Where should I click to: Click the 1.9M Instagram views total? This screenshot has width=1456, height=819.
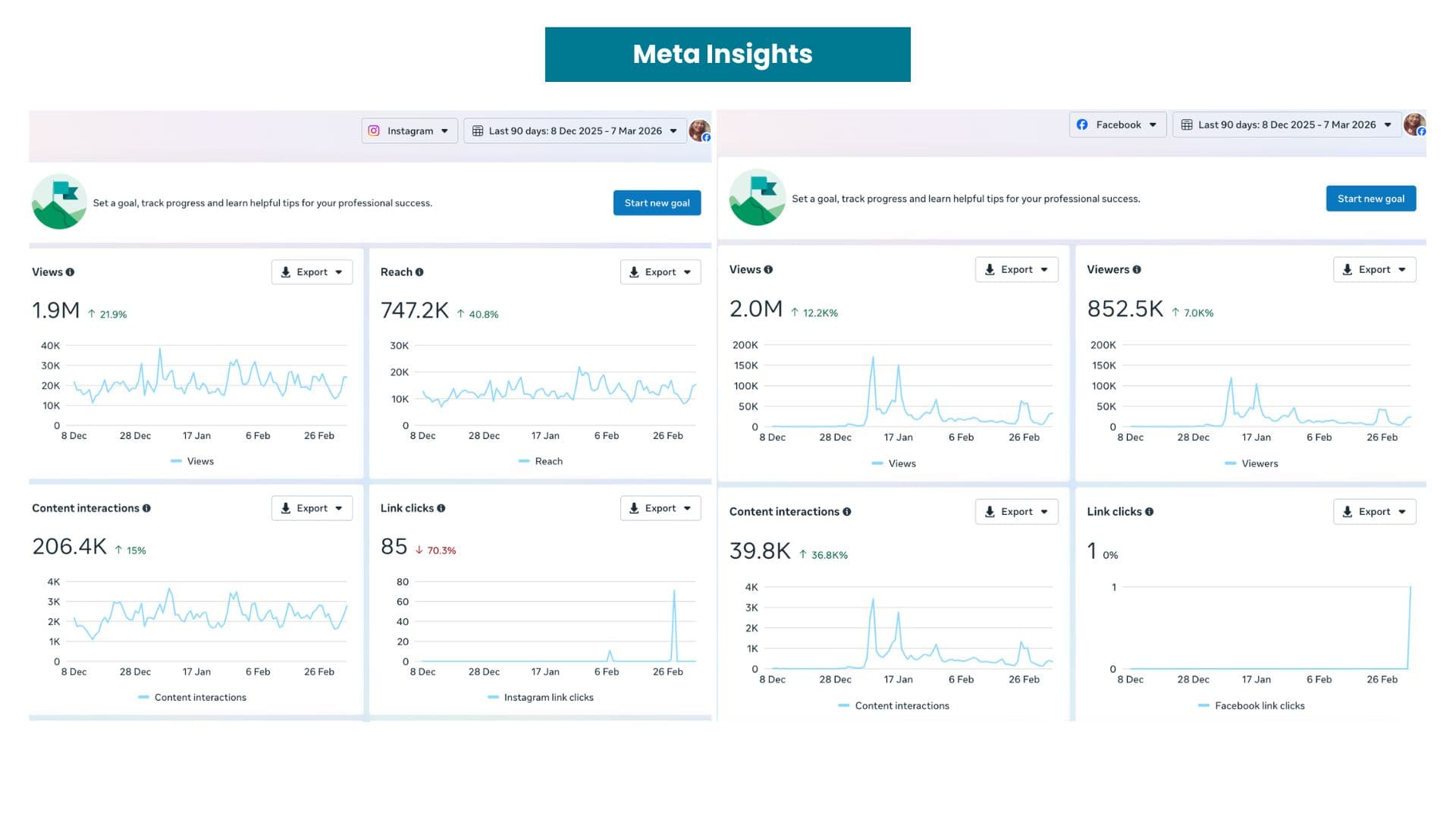tap(55, 310)
